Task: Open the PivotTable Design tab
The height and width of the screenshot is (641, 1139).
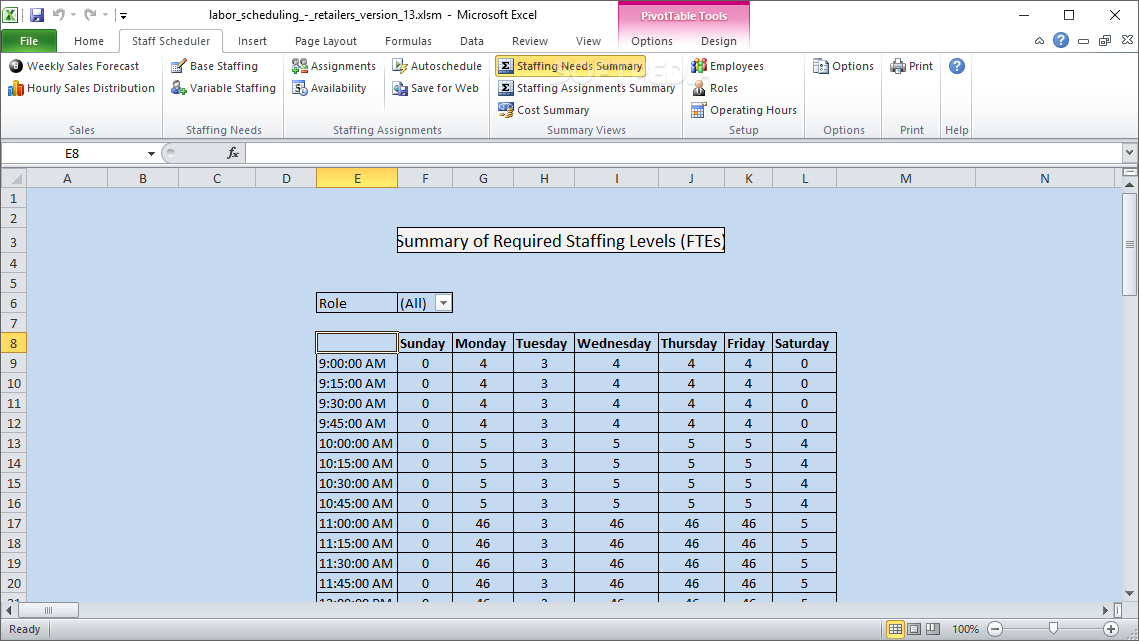Action: [719, 41]
